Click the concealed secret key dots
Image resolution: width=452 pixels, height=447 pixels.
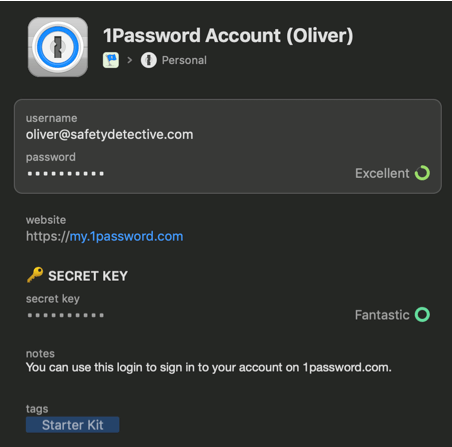click(66, 315)
